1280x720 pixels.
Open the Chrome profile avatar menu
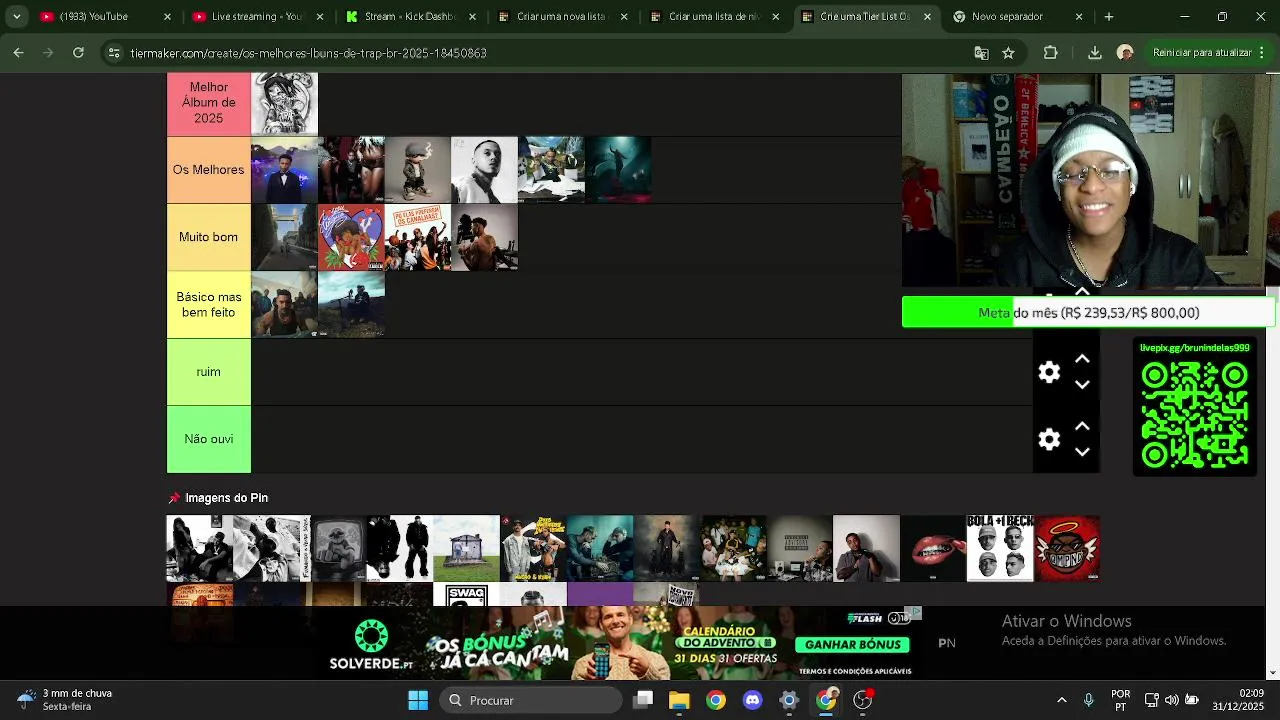(x=1125, y=53)
